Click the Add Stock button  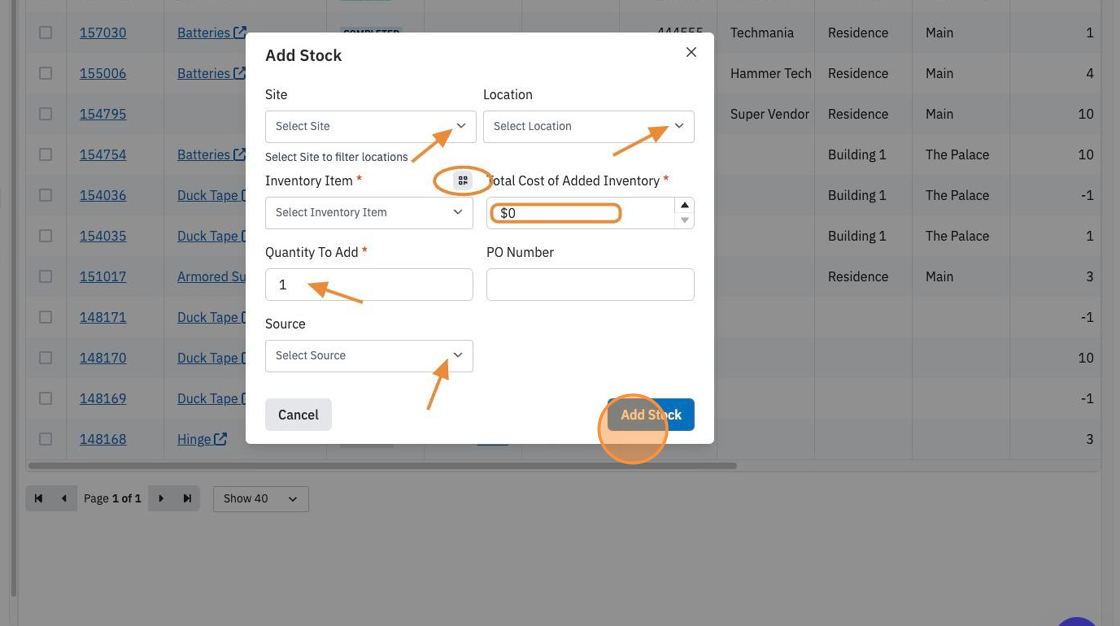click(651, 414)
